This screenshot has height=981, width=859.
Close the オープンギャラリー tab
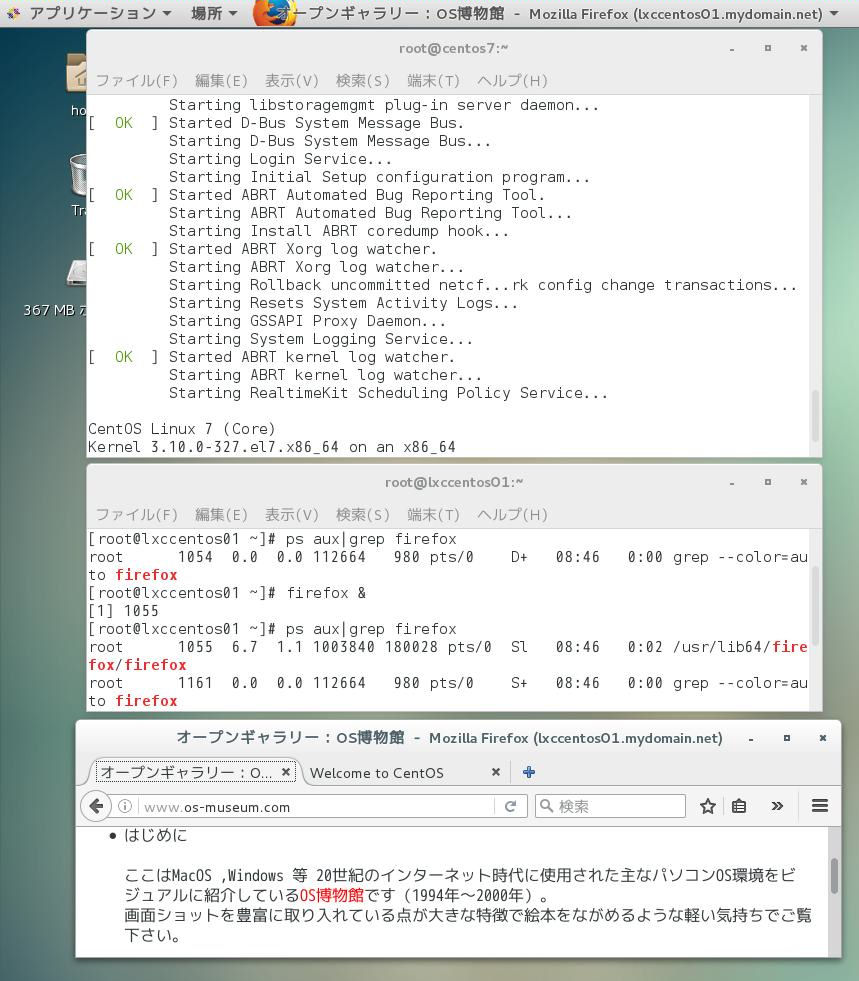click(285, 772)
